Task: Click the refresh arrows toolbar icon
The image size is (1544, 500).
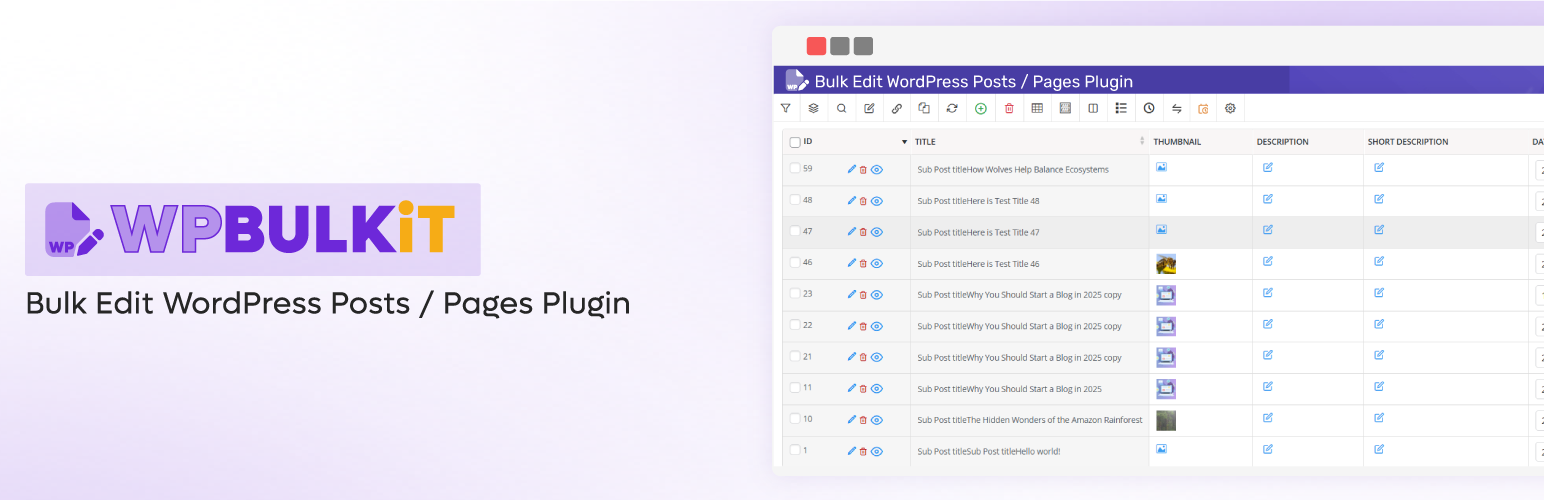Action: pos(952,108)
